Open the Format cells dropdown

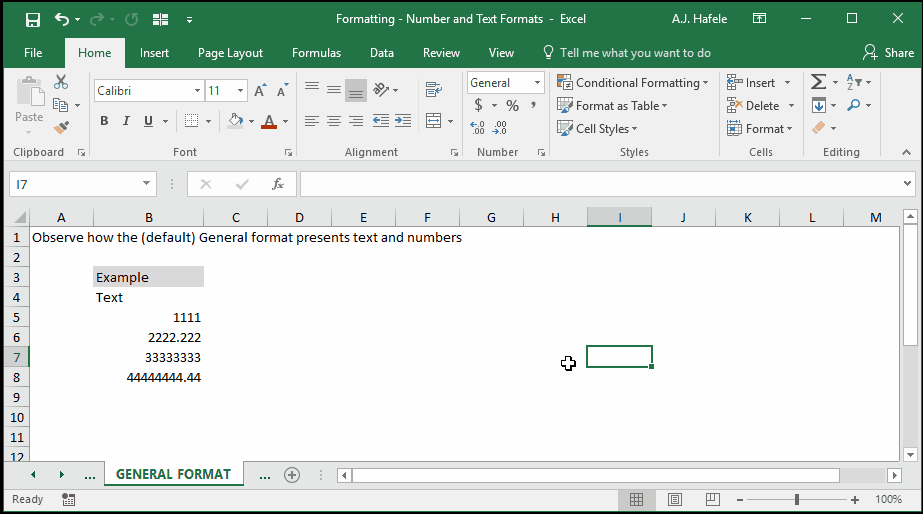pos(760,129)
